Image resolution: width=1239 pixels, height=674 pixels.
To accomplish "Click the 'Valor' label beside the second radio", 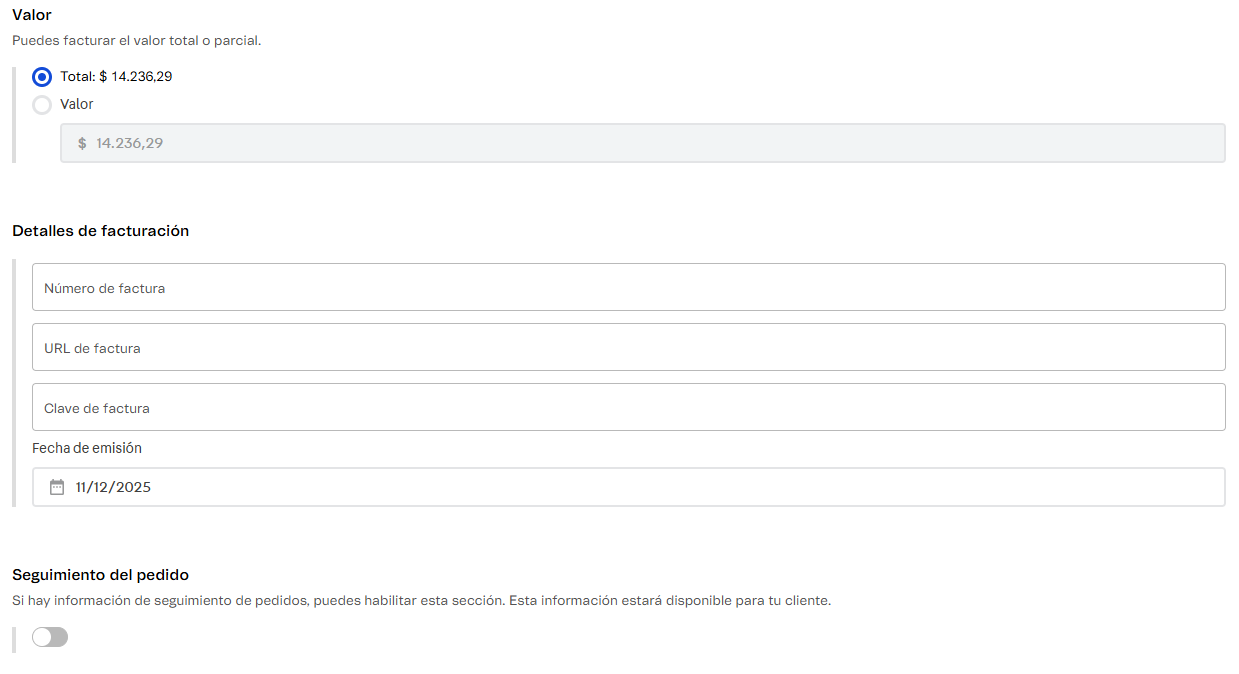I will click(77, 104).
